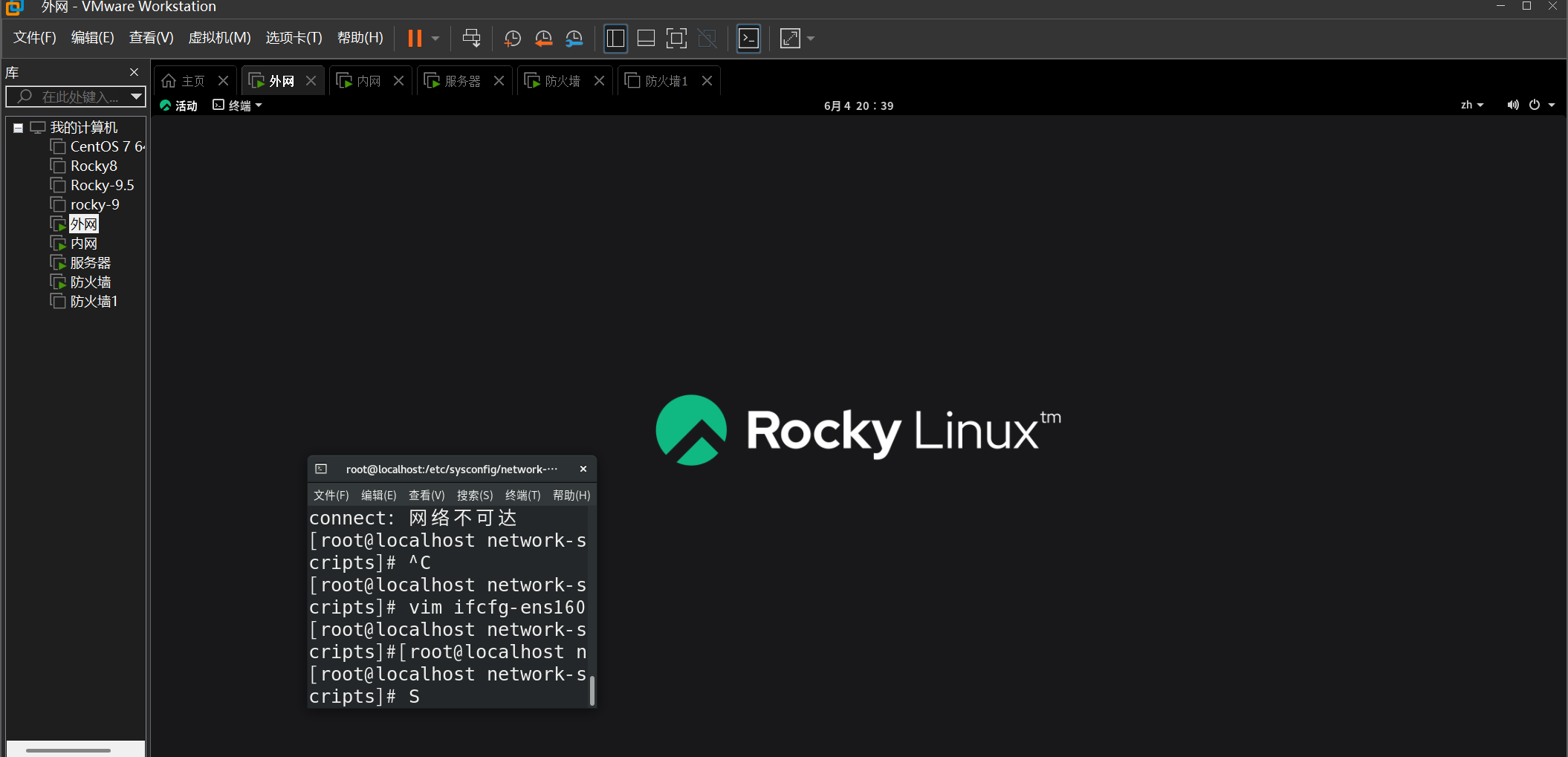Take a snapshot of this VM
This screenshot has width=1568, height=757.
coord(512,38)
